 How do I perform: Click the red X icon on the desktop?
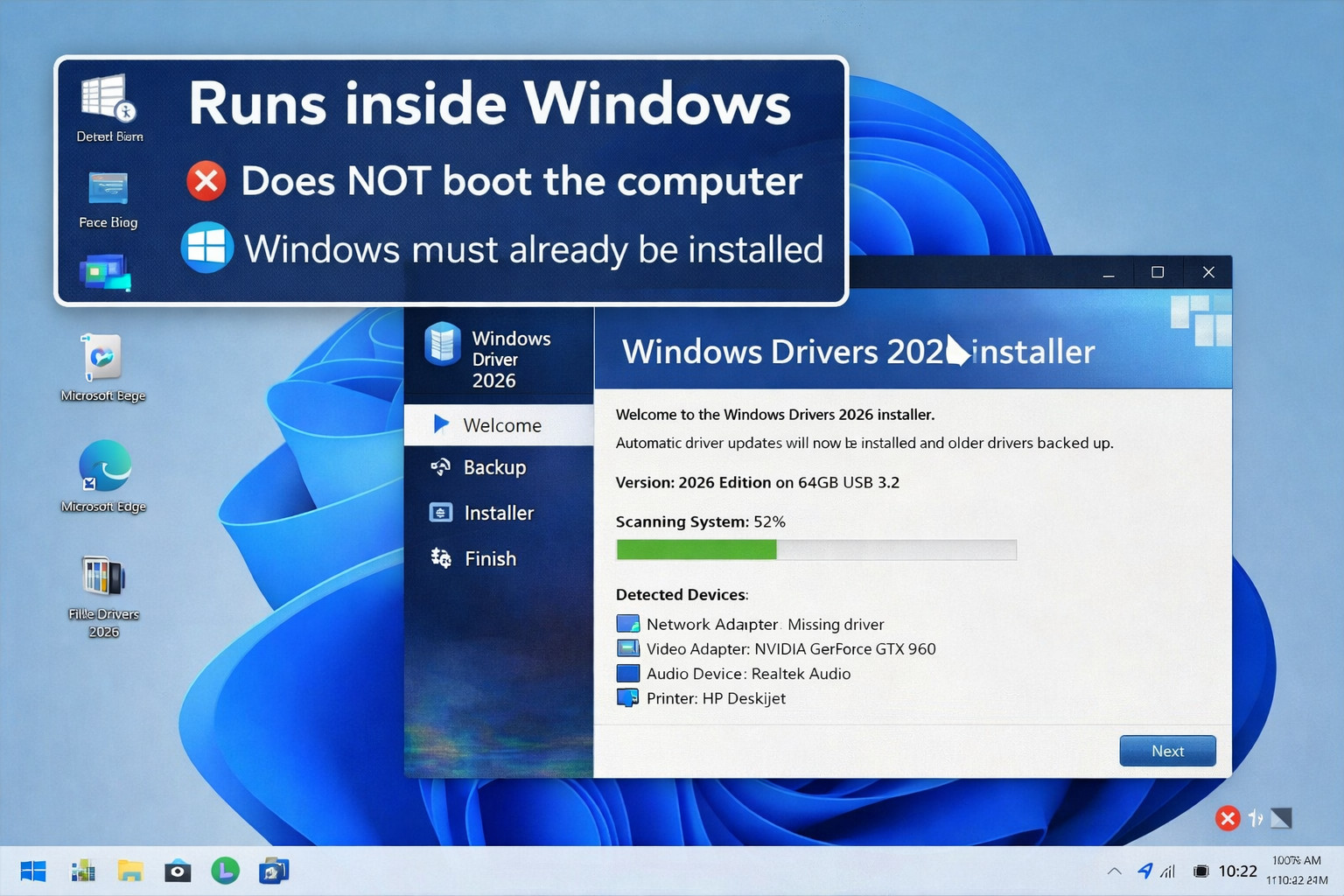click(x=1228, y=819)
